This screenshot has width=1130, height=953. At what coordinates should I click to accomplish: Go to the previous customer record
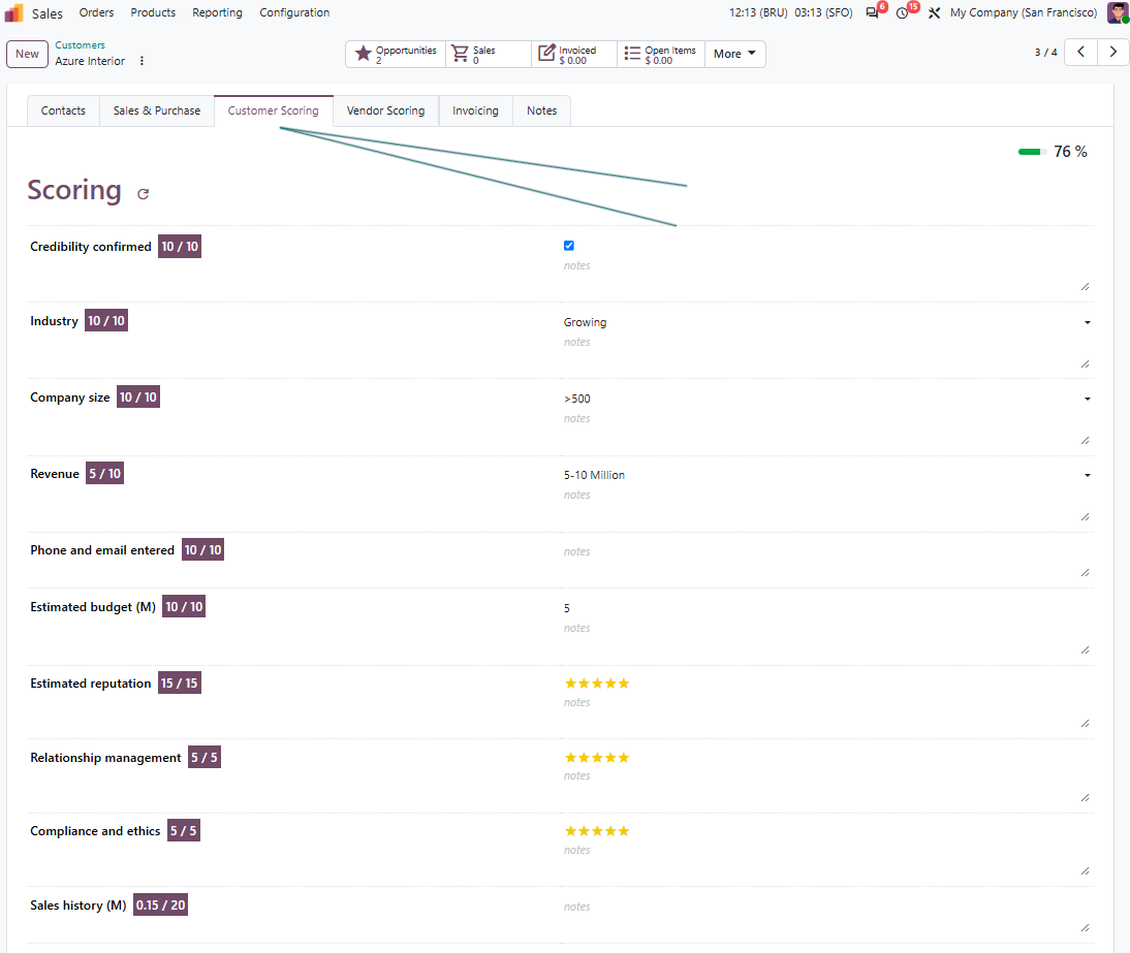click(1081, 52)
